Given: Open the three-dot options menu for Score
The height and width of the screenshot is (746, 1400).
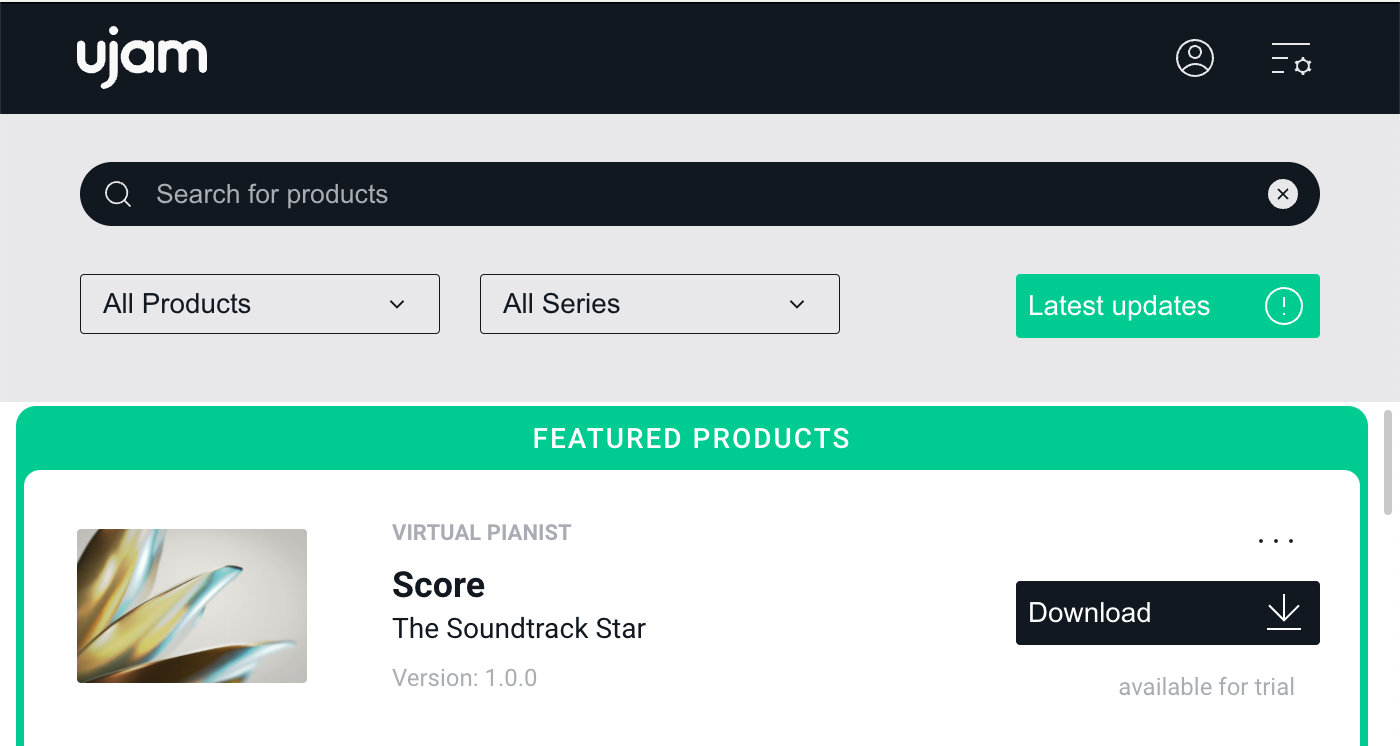Looking at the screenshot, I should tap(1276, 541).
